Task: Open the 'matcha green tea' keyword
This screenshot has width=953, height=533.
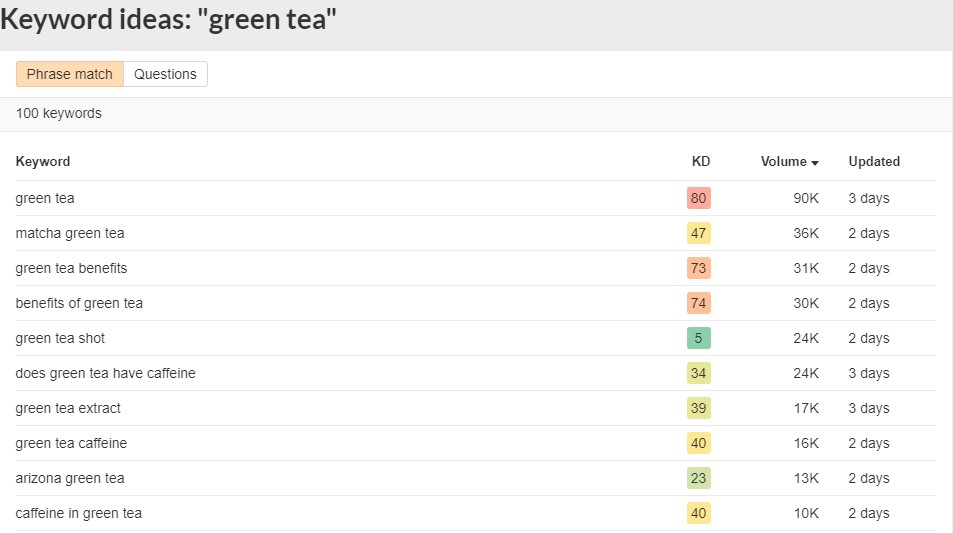Action: point(70,233)
